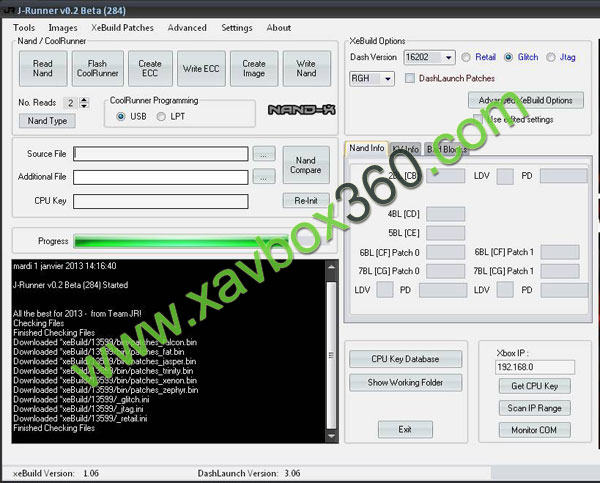
Task: Click the 6BL [CF] Patch 0 field
Action: [x=446, y=253]
